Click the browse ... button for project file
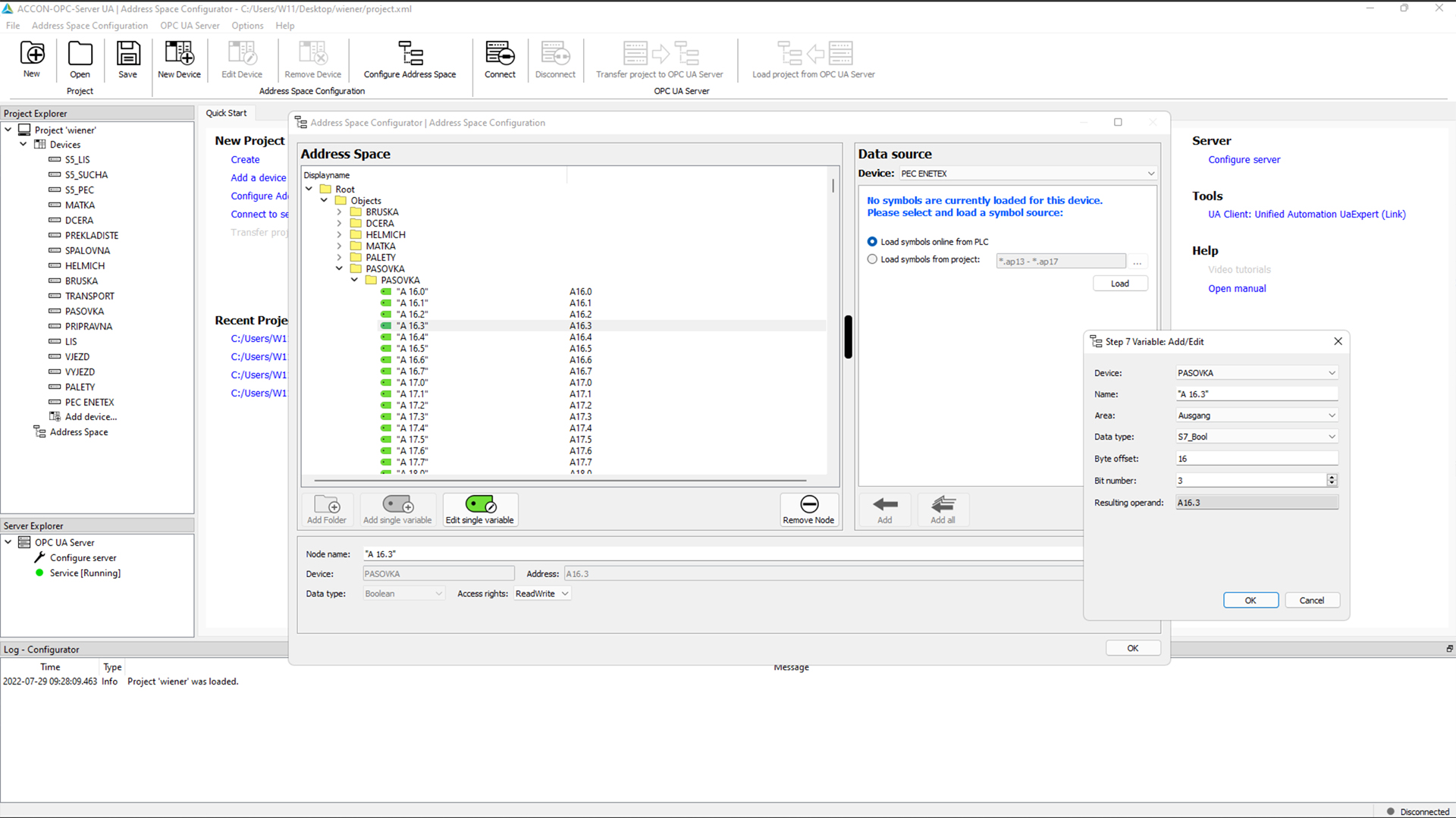Viewport: 1456px width, 818px height. (x=1137, y=262)
